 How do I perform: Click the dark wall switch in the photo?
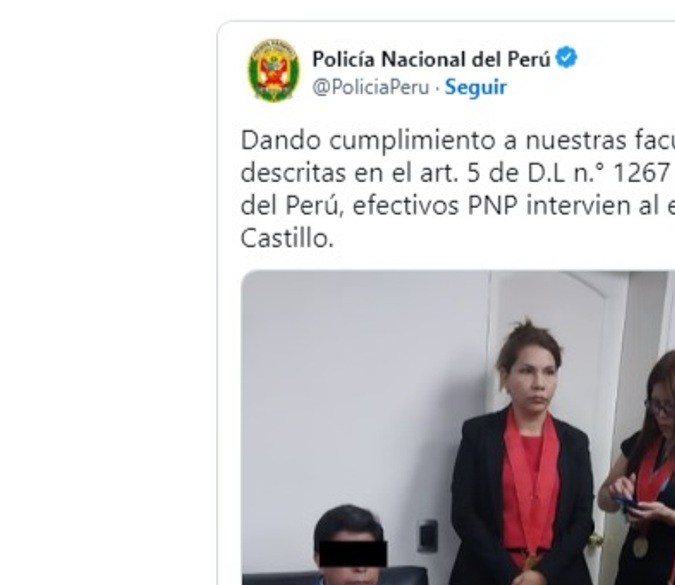428,536
